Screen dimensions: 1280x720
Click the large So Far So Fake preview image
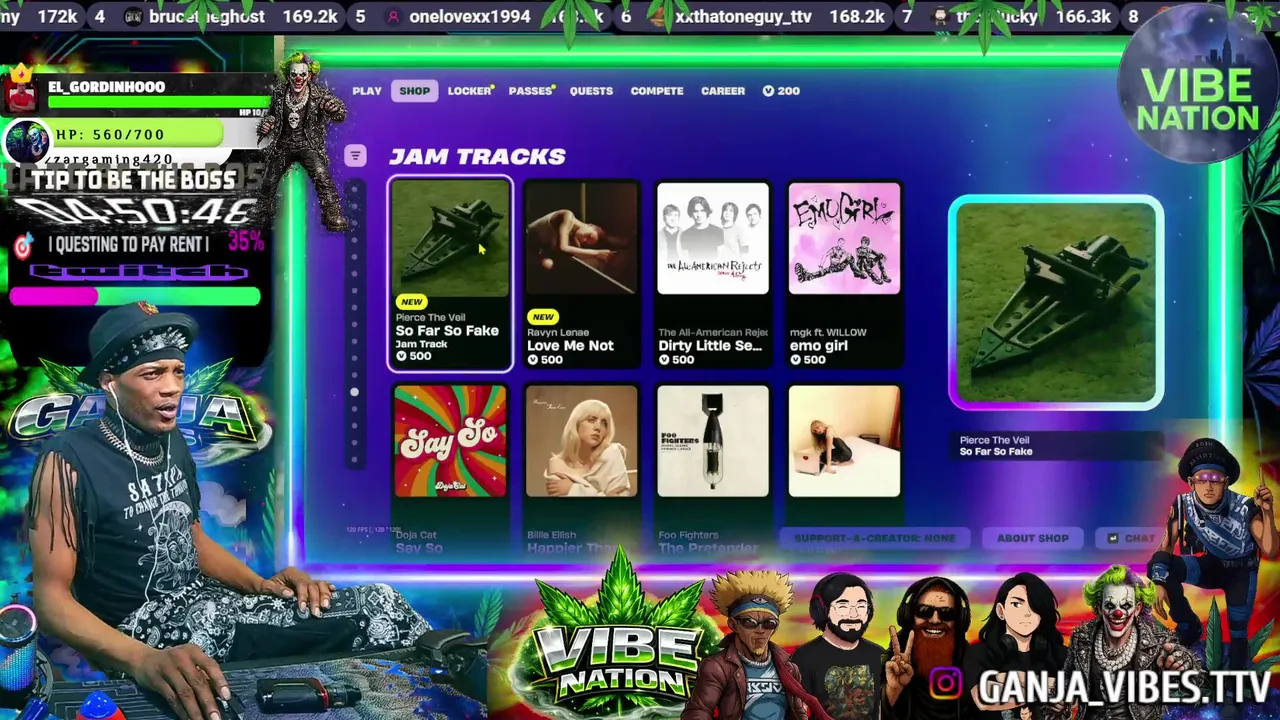coord(1056,302)
